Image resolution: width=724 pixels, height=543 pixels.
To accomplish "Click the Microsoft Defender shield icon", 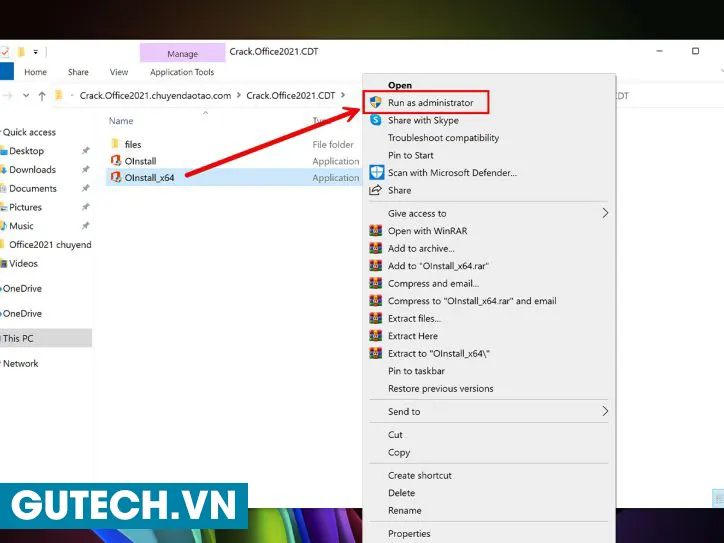I will (377, 173).
